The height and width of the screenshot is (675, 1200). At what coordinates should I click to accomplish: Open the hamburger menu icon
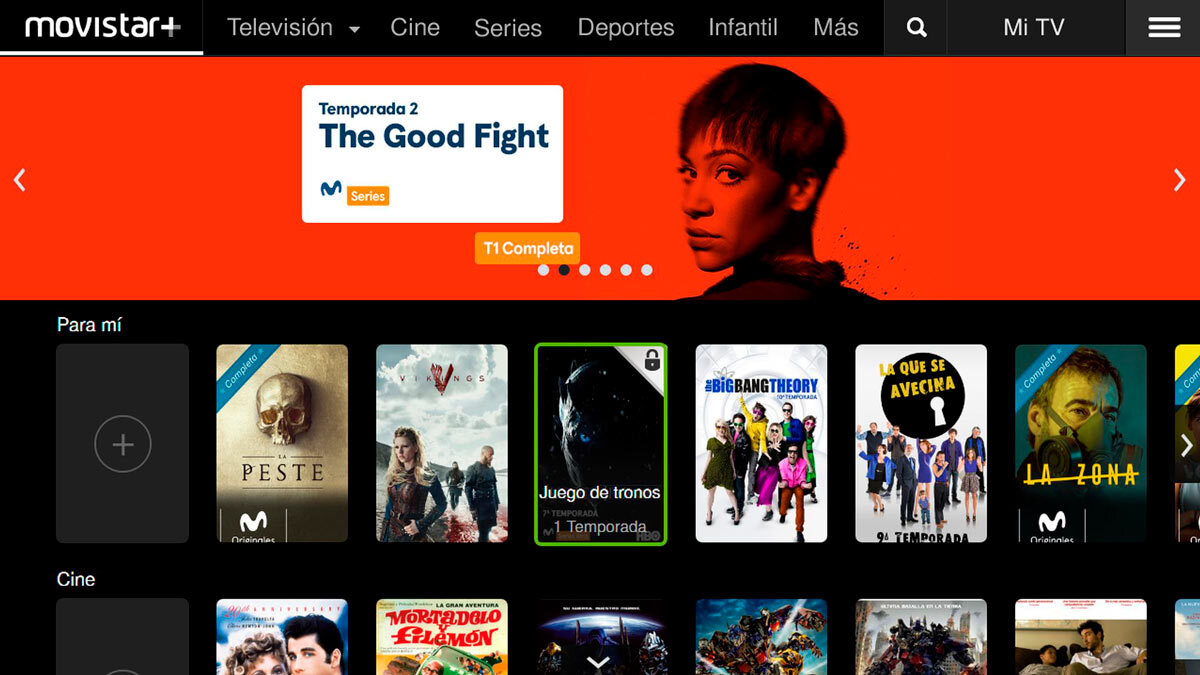(x=1164, y=28)
